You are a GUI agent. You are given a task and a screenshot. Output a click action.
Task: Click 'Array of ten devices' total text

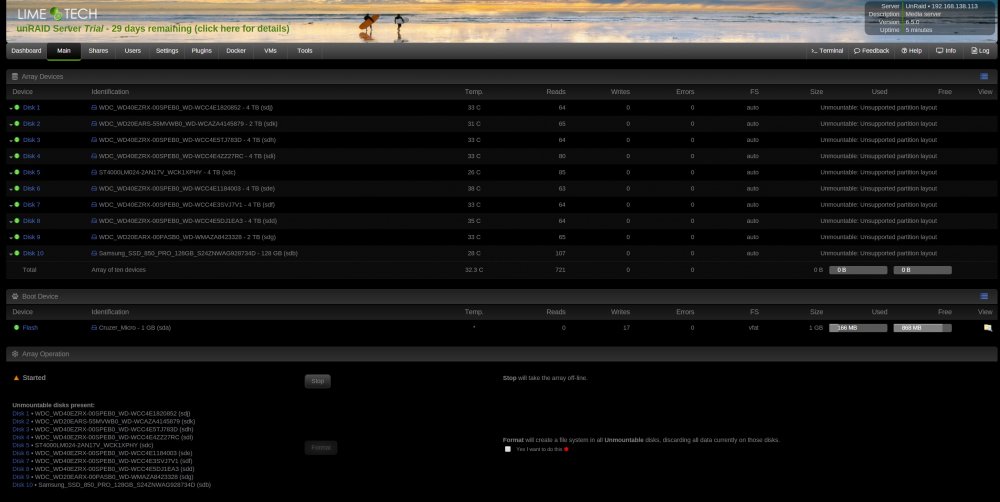tap(119, 270)
